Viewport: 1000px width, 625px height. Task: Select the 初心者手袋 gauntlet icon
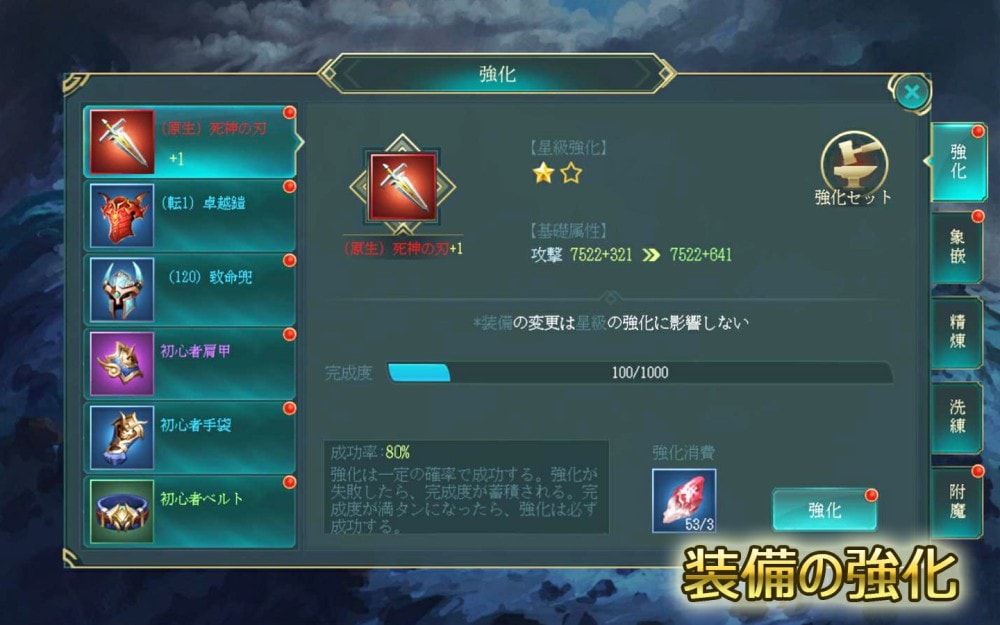pyautogui.click(x=122, y=438)
